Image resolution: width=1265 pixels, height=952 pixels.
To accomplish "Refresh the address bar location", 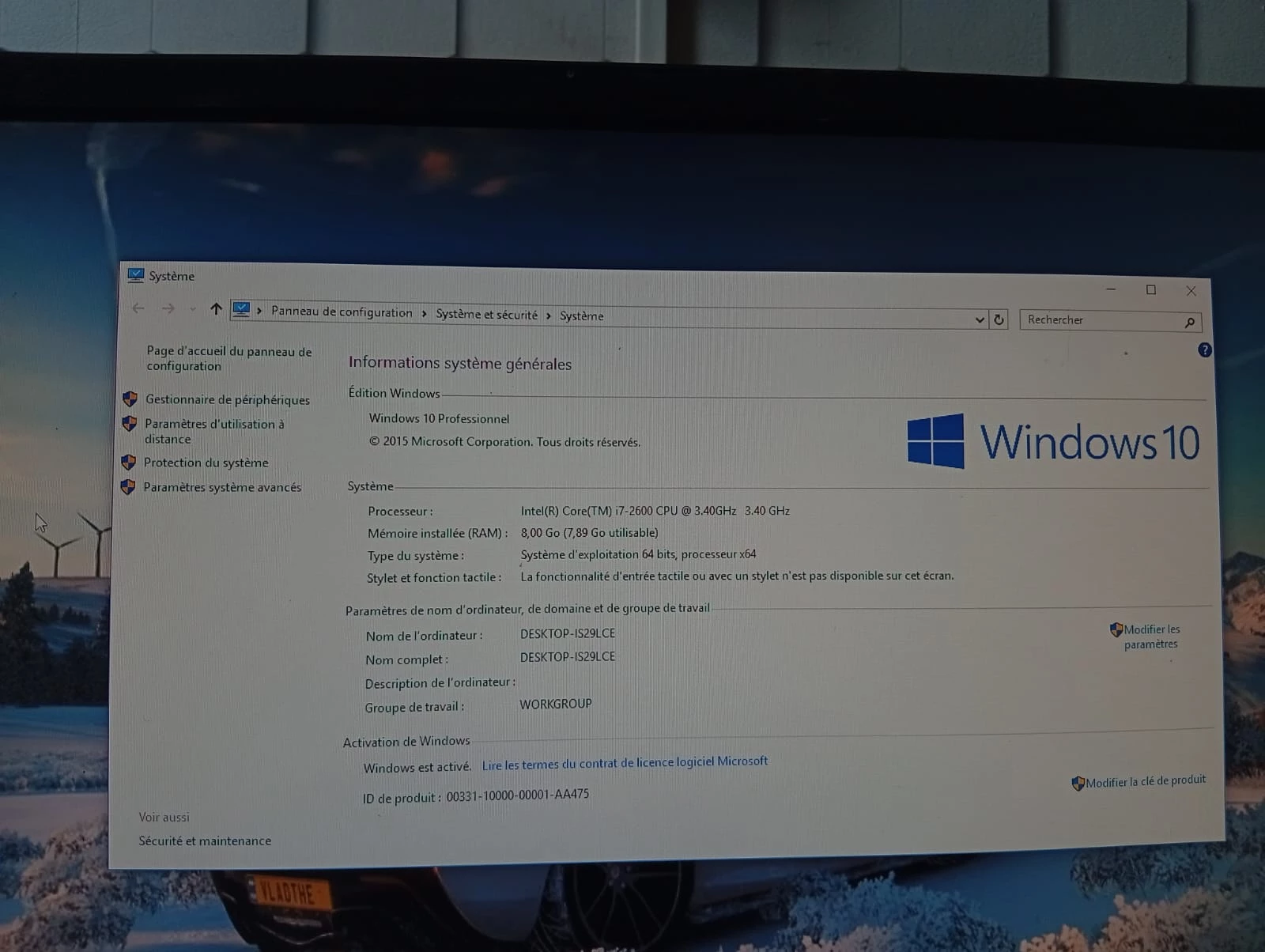I will point(999,319).
